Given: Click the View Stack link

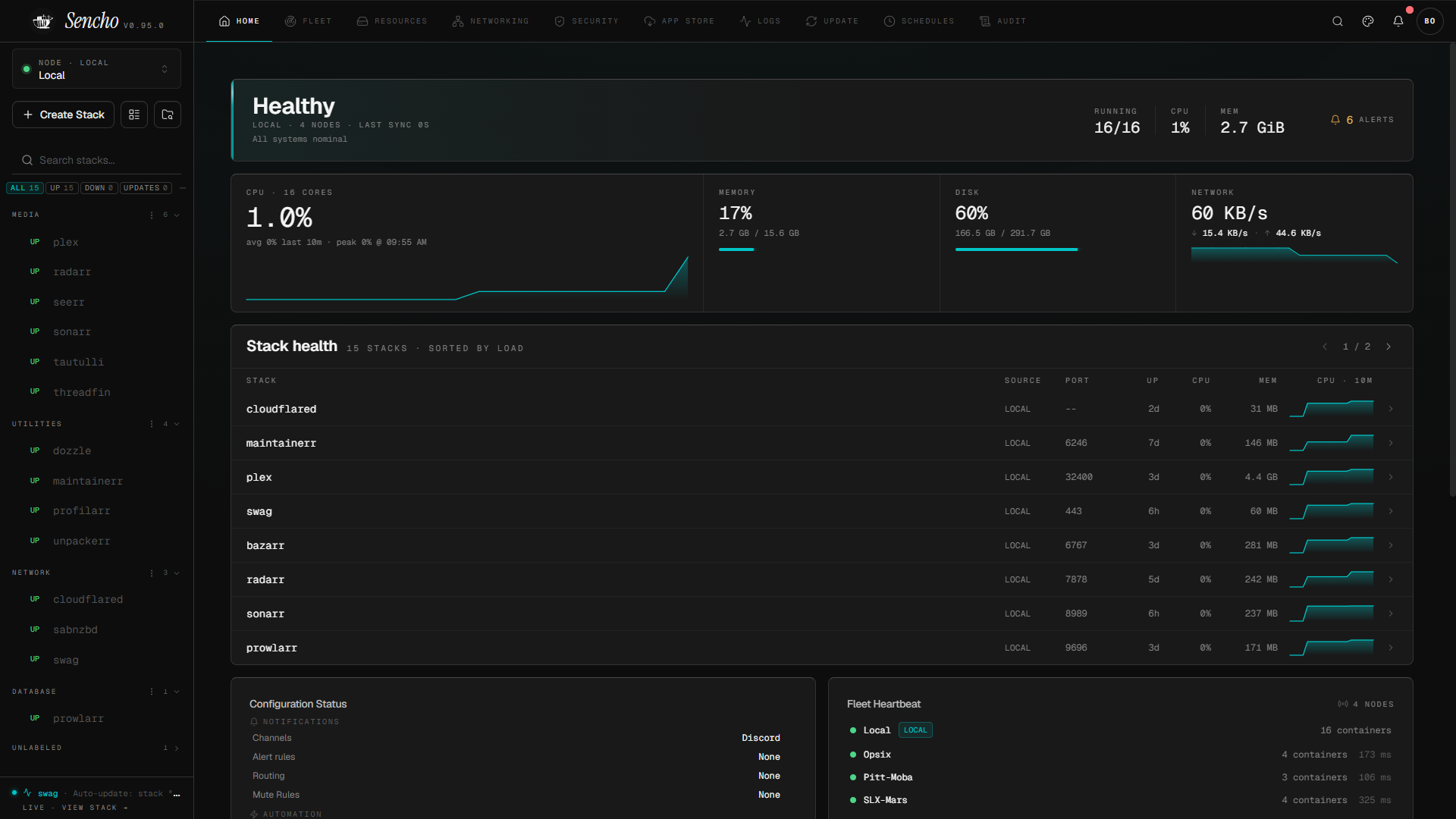Looking at the screenshot, I should tap(95, 808).
